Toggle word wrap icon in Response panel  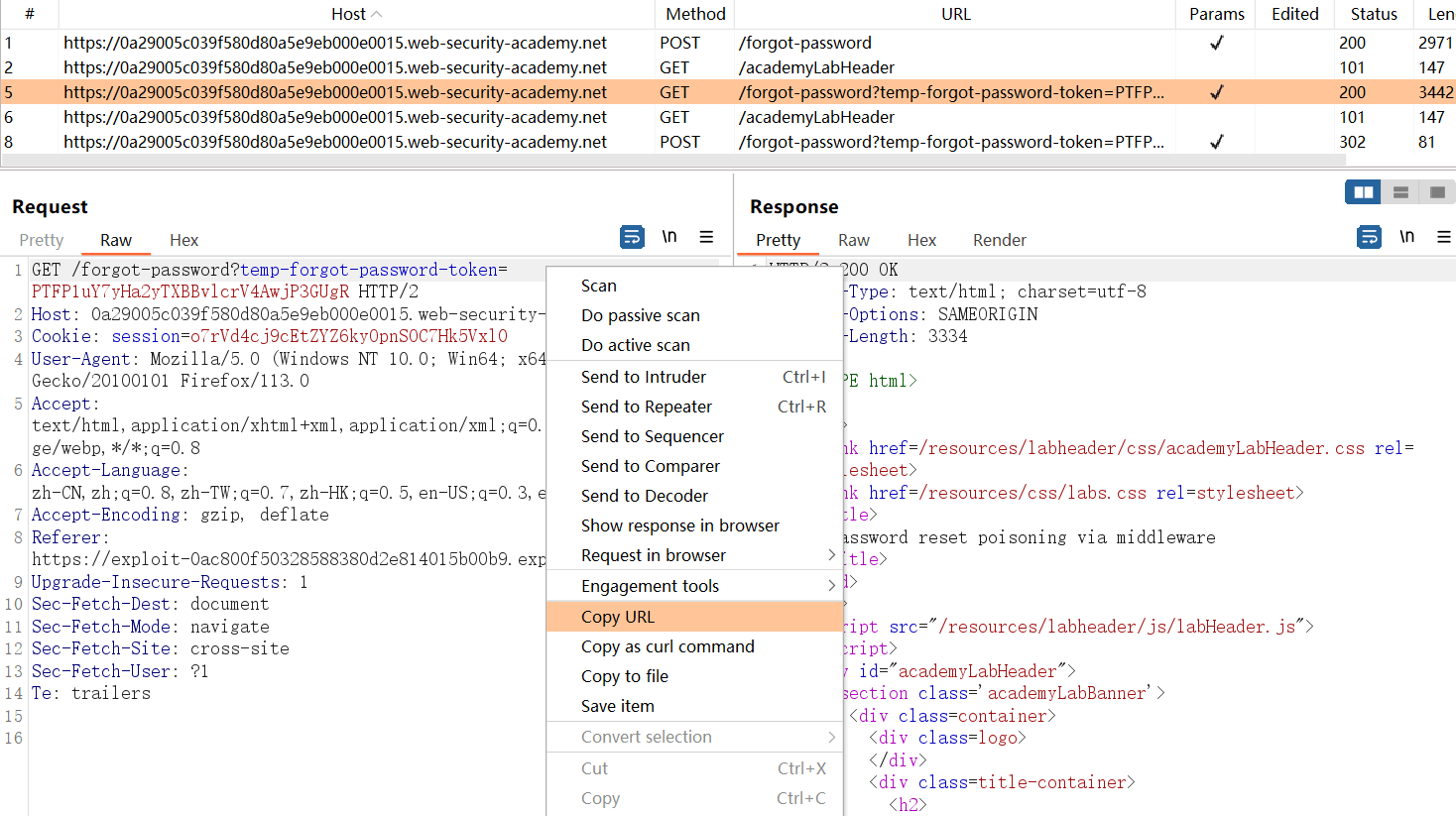coord(1369,237)
